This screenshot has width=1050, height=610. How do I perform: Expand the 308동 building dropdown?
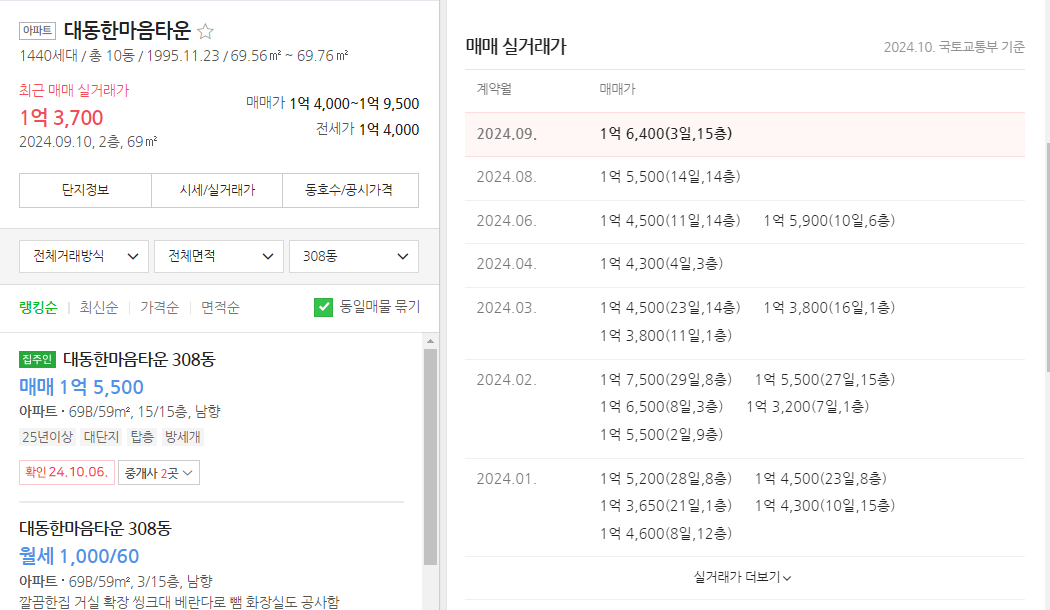(354, 256)
